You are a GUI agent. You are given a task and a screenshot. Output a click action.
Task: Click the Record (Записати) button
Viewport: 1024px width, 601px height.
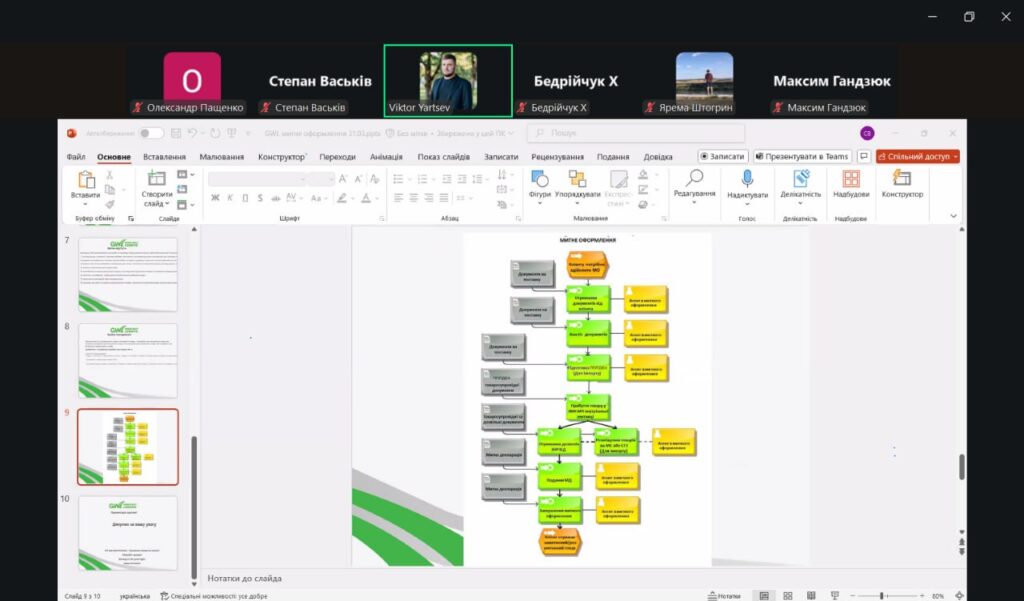tap(723, 156)
